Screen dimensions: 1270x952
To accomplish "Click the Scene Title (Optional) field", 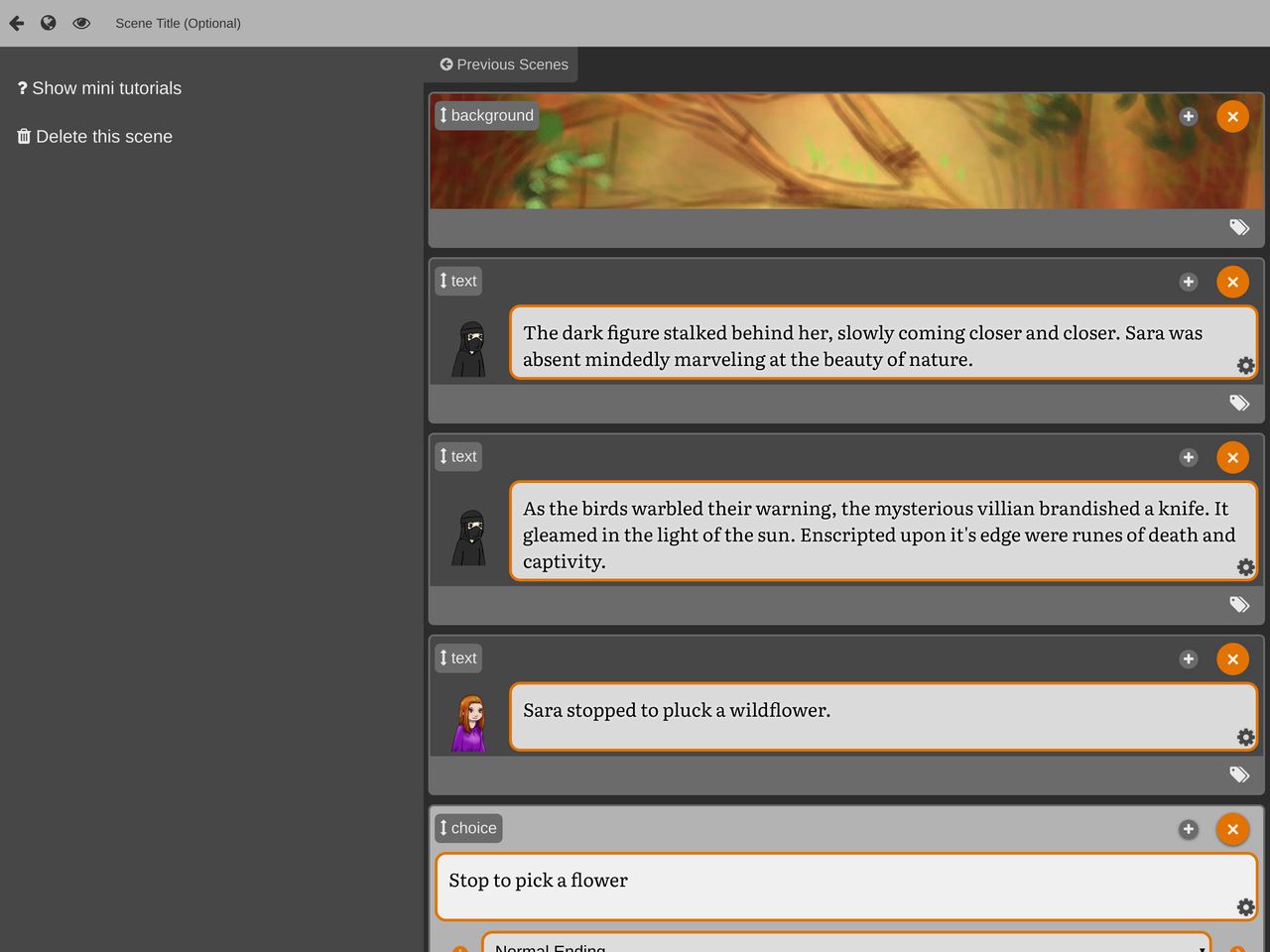I will [178, 23].
